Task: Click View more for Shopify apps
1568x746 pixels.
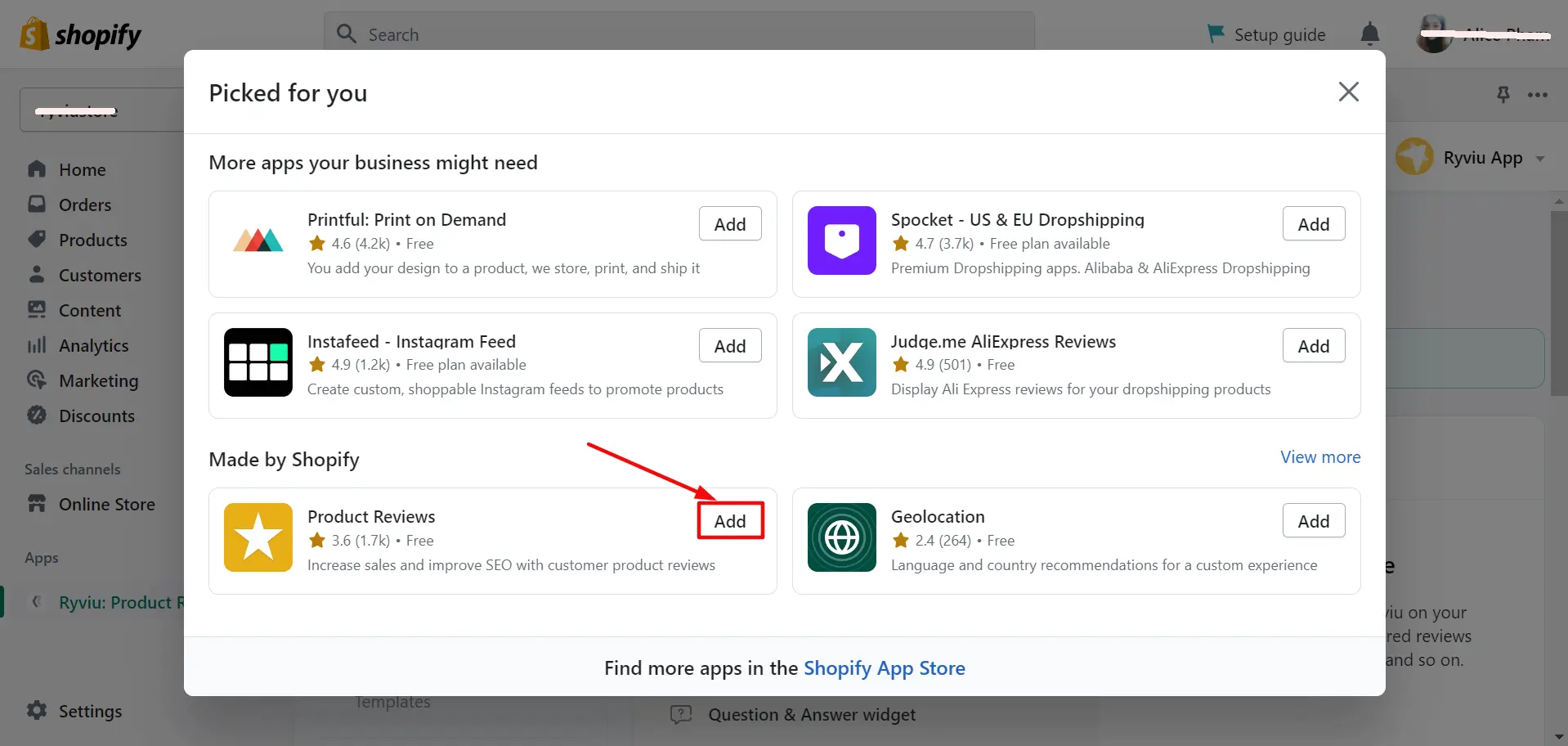Action: 1320,457
